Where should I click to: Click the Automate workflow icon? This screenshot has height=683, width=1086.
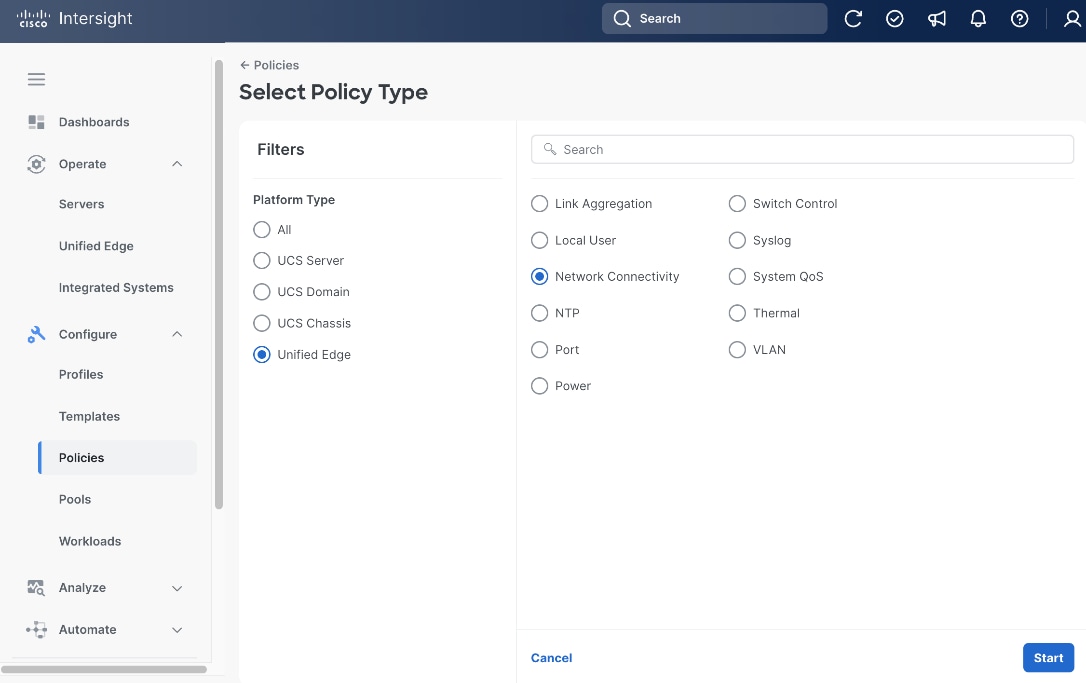point(36,630)
